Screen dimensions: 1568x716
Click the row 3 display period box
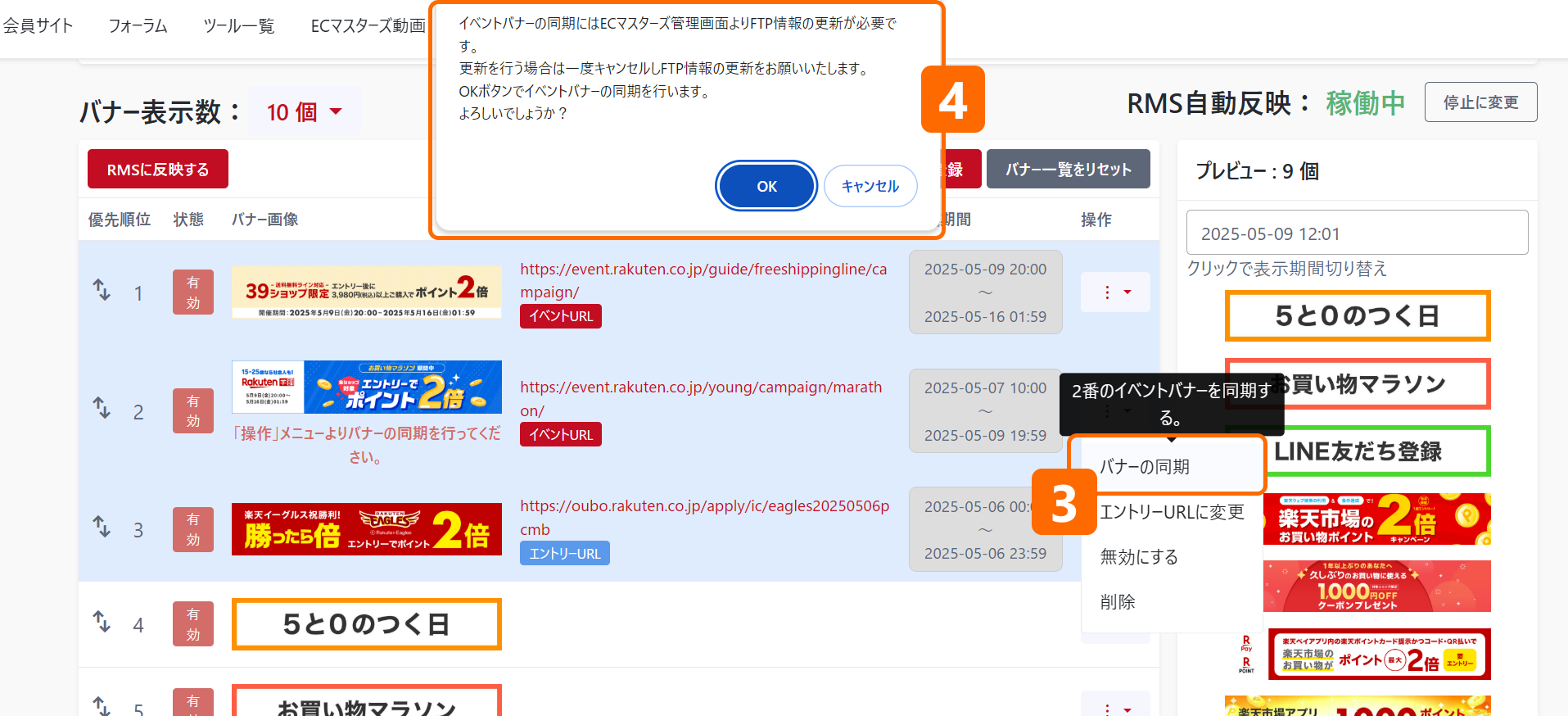tap(986, 529)
